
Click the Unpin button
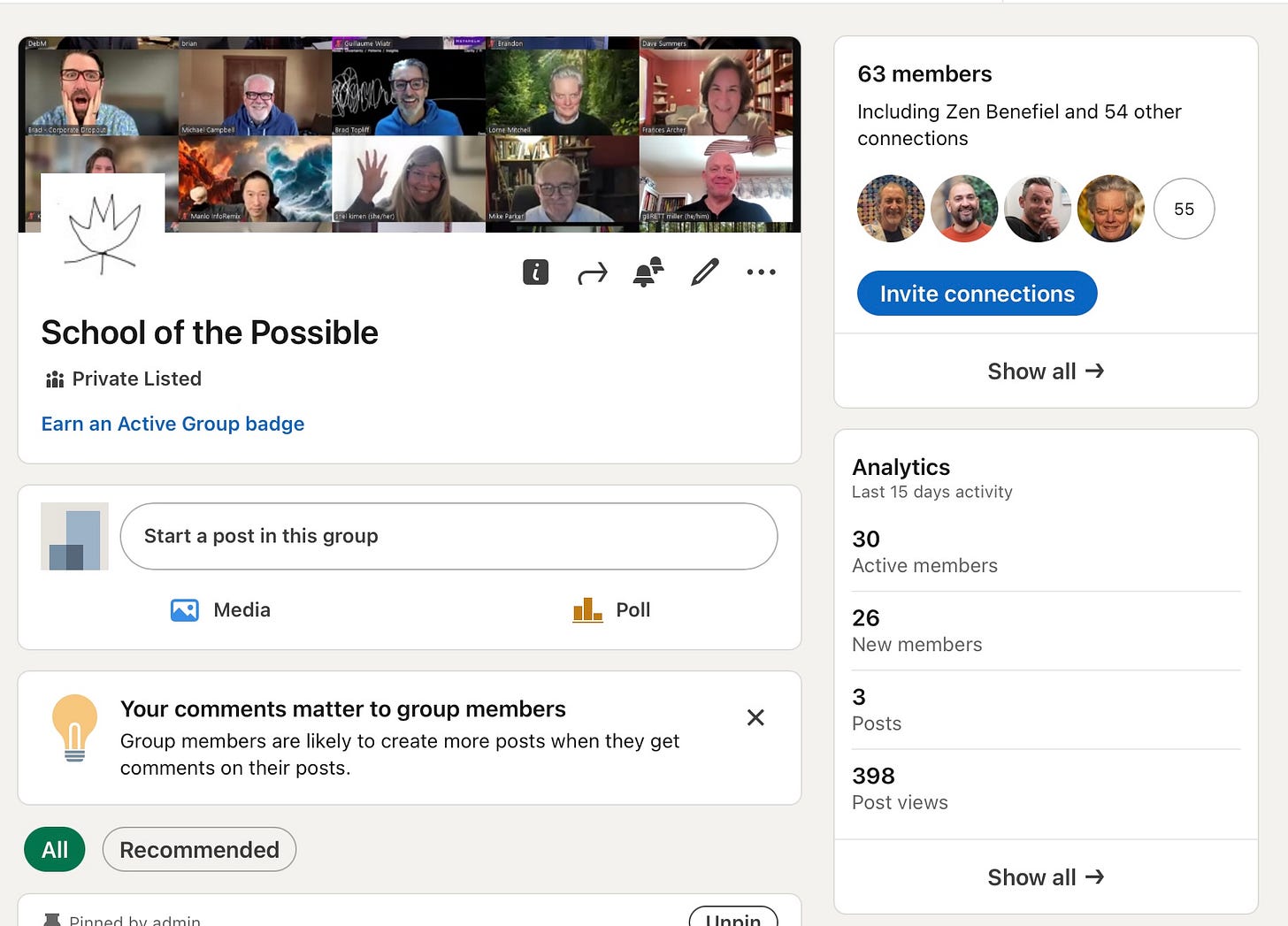(x=733, y=916)
